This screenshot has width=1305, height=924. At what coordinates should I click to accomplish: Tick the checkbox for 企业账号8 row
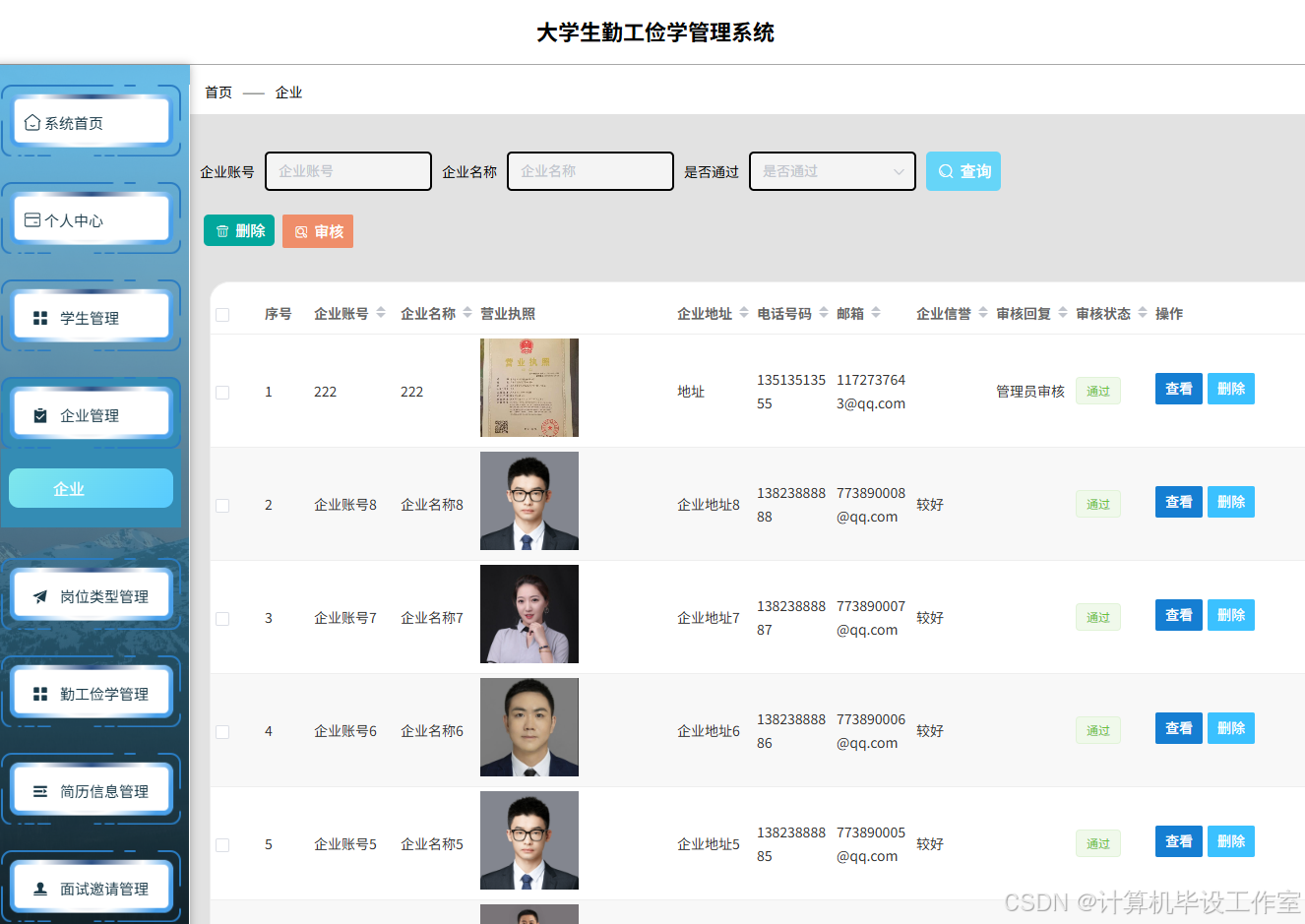(222, 506)
